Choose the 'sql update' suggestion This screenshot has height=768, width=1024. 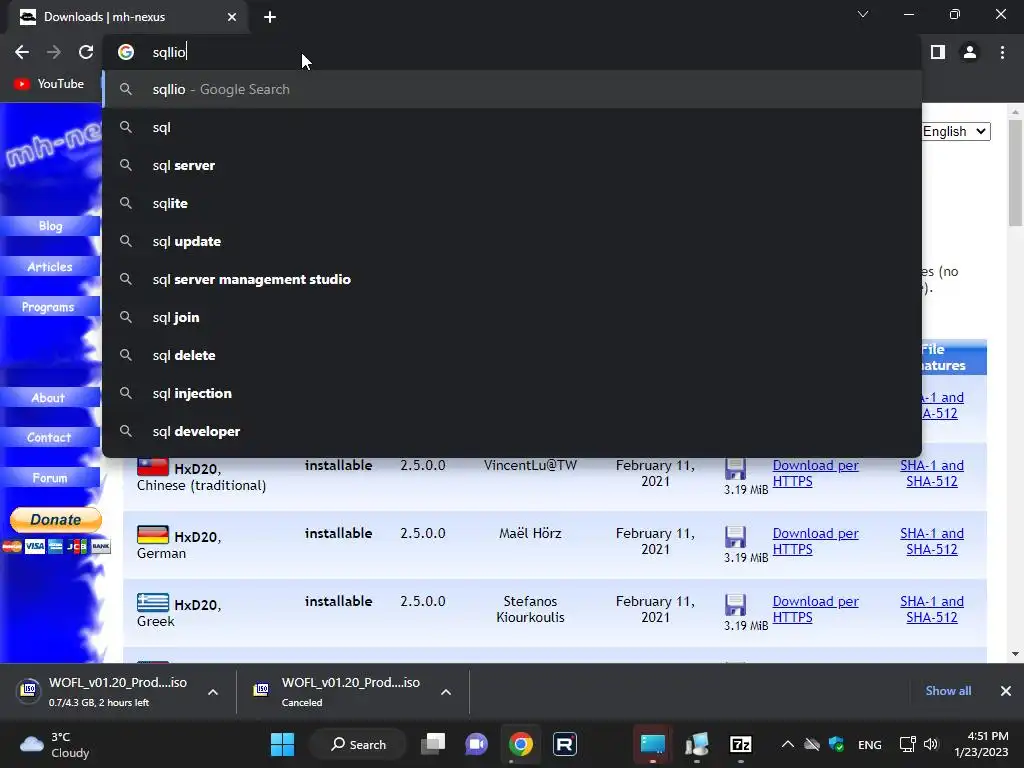[512, 241]
